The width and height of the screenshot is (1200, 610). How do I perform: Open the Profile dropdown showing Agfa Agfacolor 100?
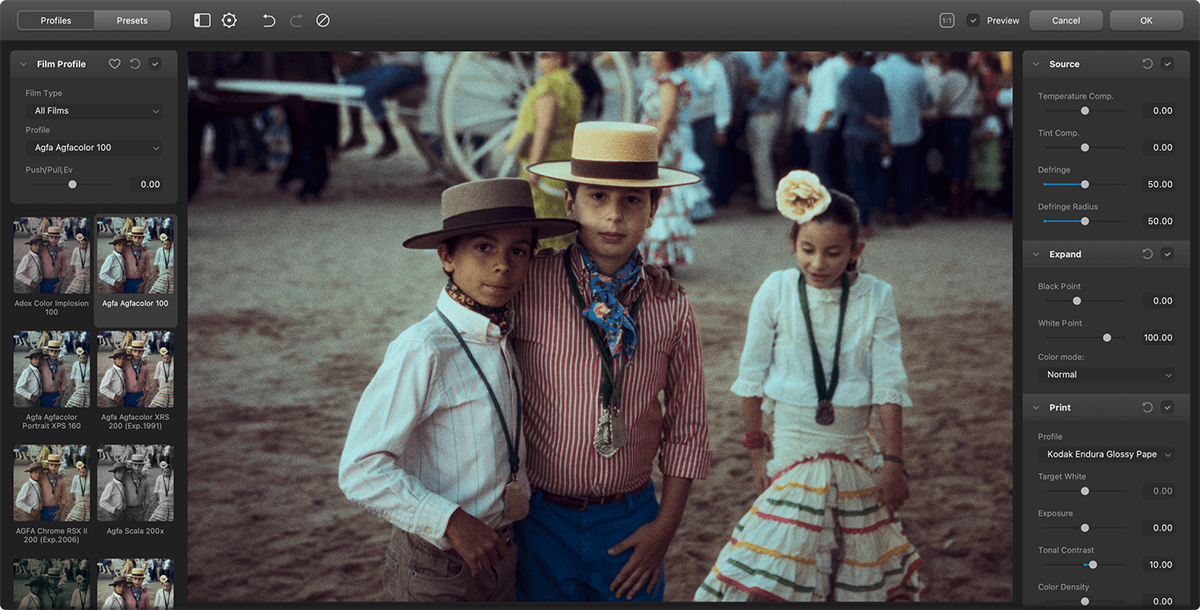pos(93,147)
